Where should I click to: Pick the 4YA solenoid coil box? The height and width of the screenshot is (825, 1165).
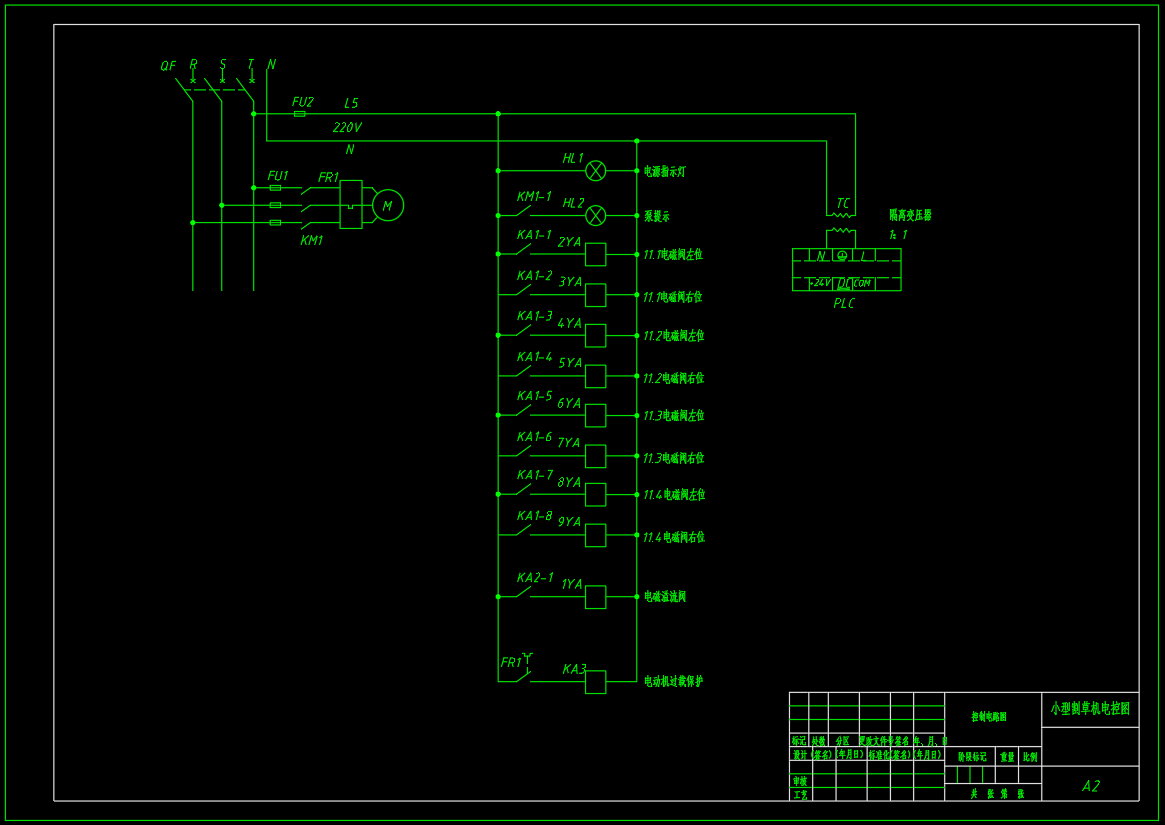pyautogui.click(x=595, y=335)
